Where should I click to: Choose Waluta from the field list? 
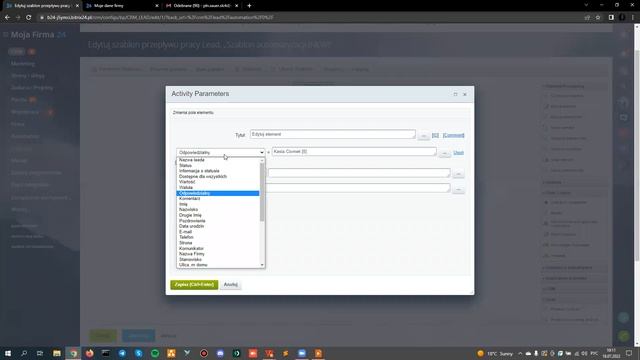(x=218, y=188)
